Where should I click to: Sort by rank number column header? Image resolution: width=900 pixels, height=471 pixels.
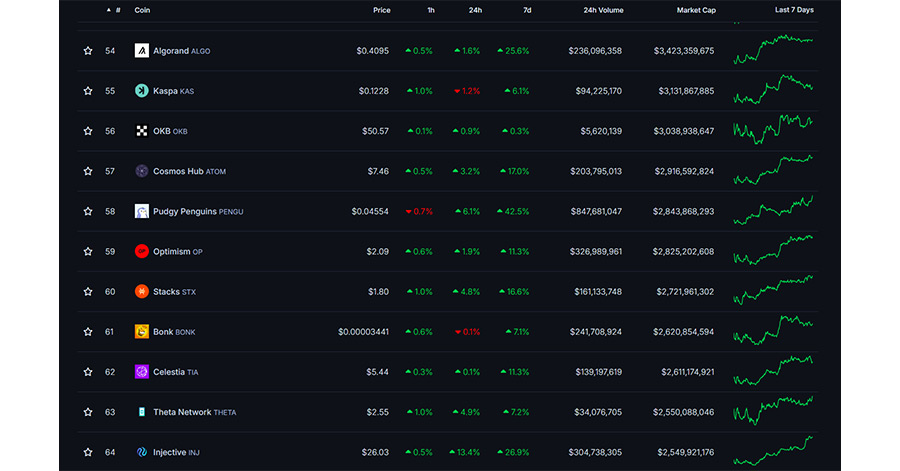click(x=118, y=10)
